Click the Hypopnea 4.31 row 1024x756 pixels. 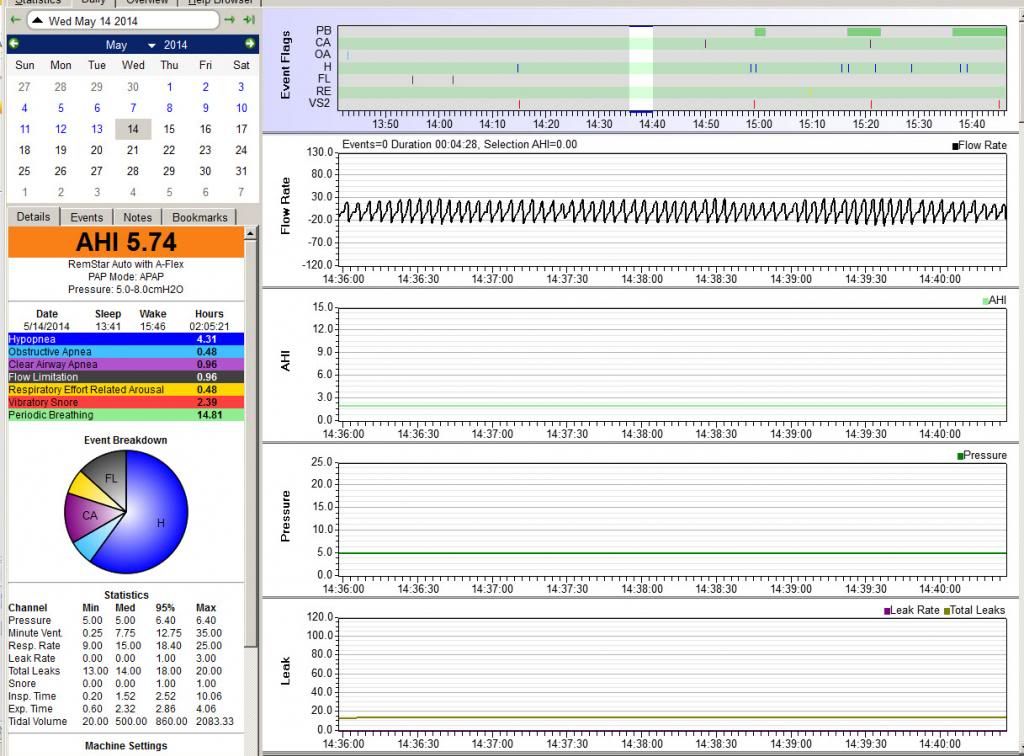[126, 339]
